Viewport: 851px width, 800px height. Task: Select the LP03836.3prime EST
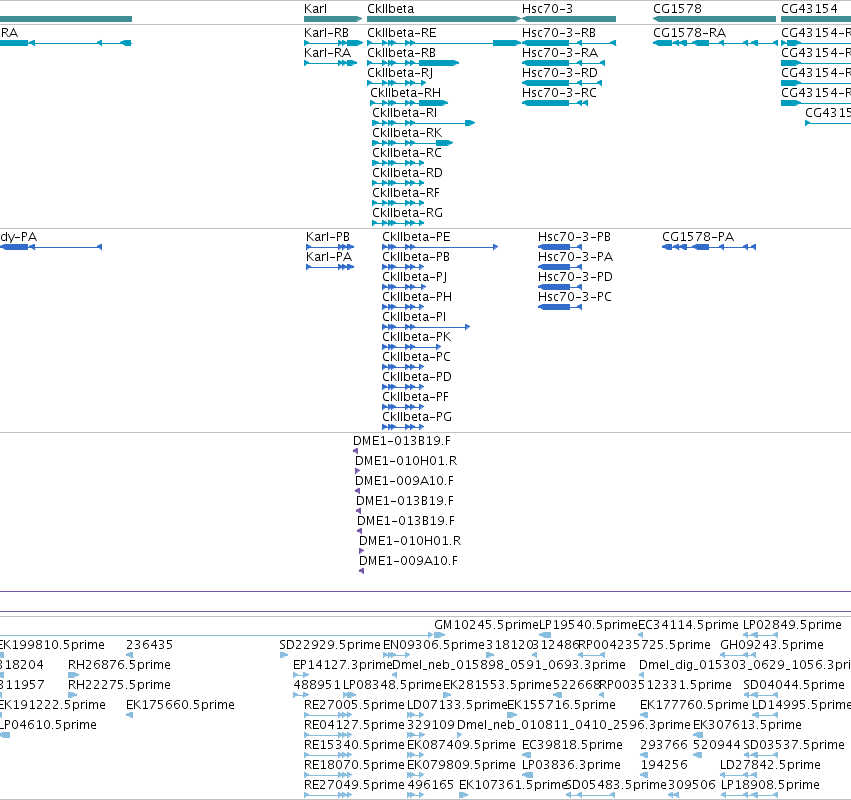(571, 765)
